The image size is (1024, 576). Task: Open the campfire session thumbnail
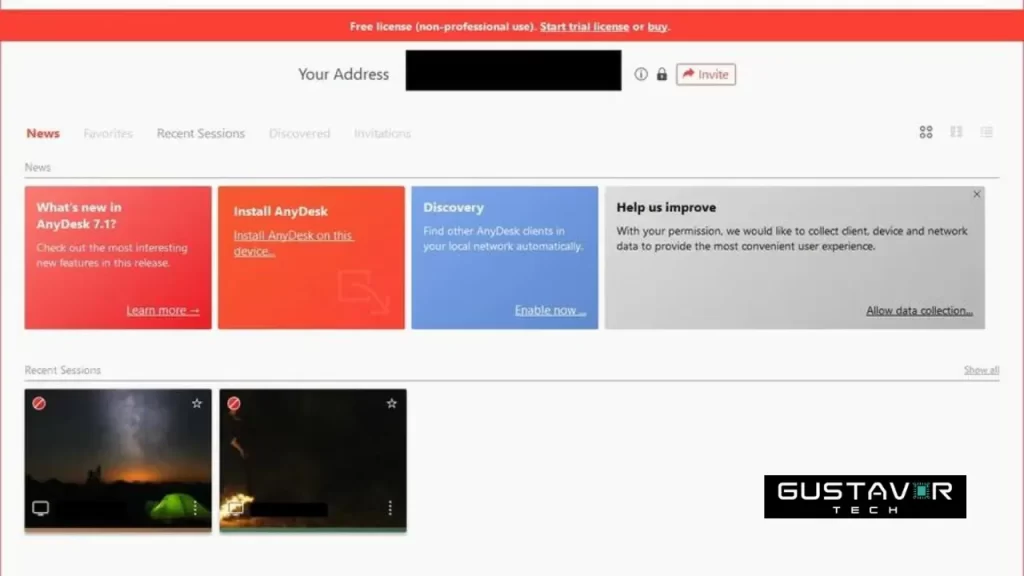[313, 460]
